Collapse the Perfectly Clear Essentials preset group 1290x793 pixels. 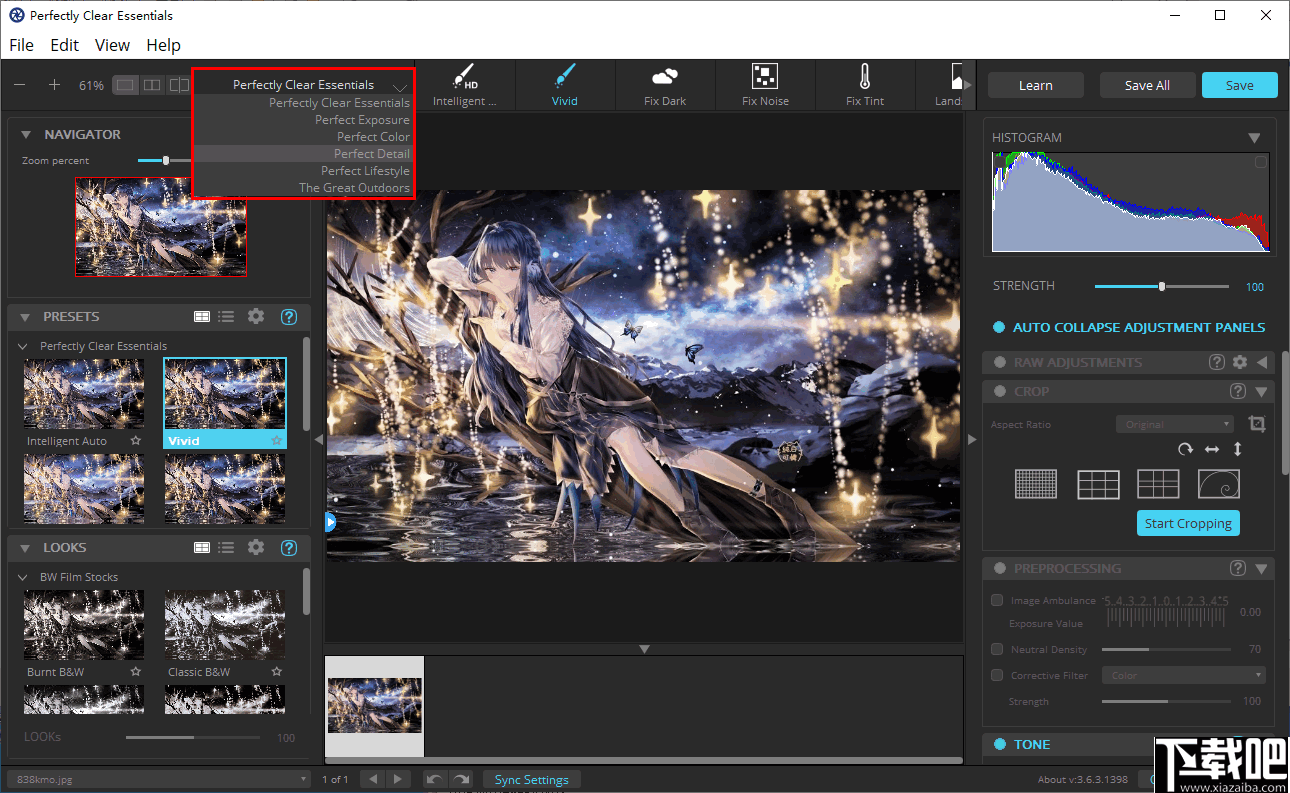(x=24, y=346)
